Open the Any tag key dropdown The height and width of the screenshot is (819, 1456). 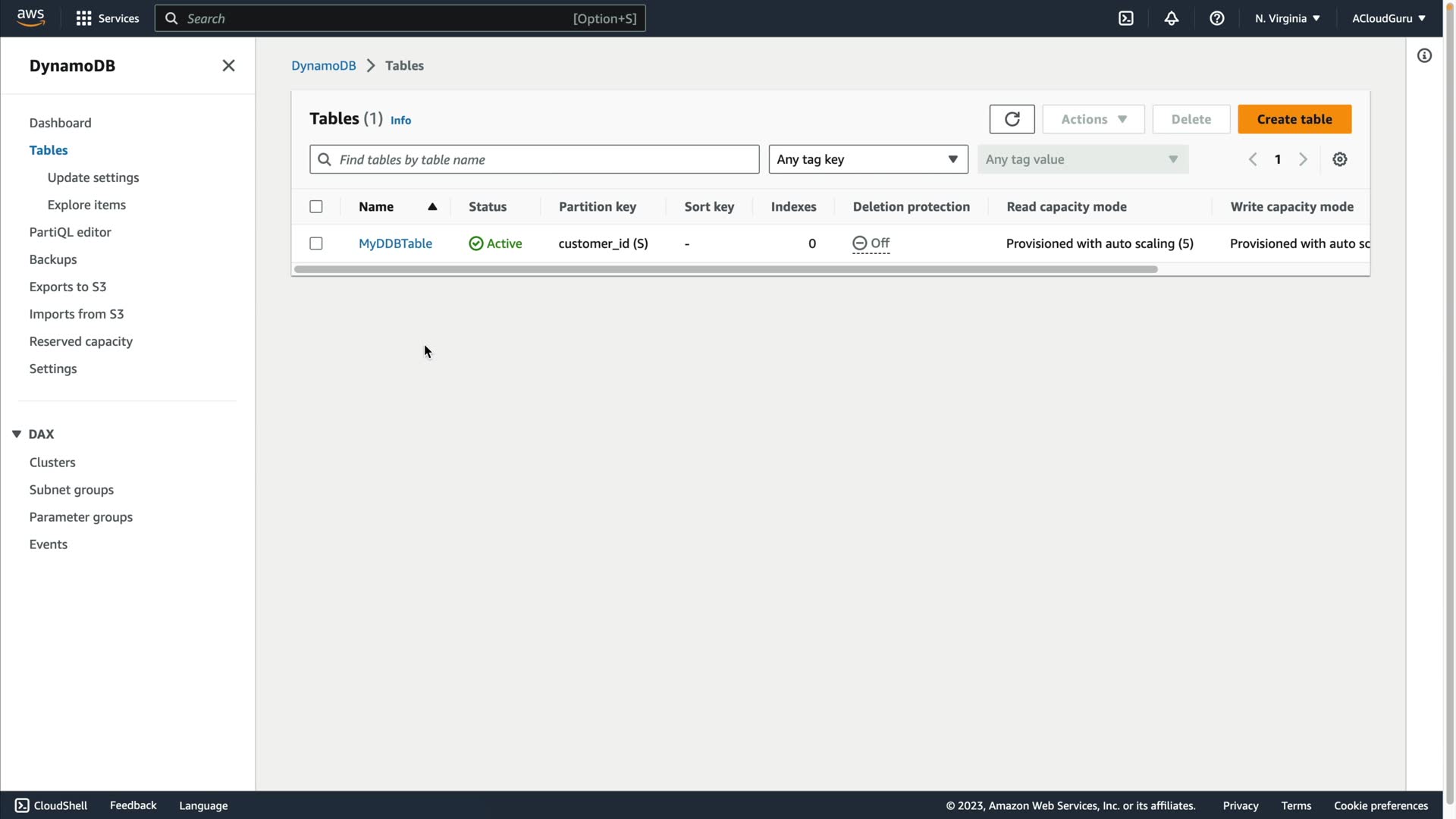[868, 159]
